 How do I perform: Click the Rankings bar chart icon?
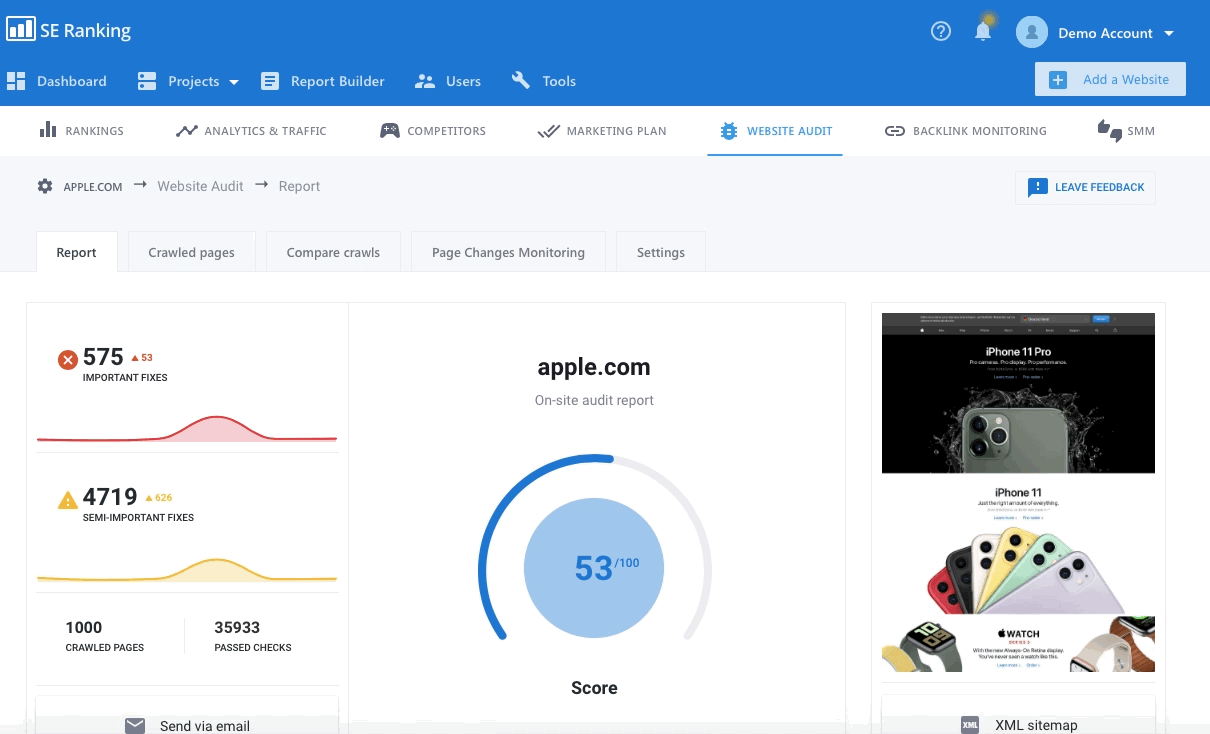click(x=47, y=129)
